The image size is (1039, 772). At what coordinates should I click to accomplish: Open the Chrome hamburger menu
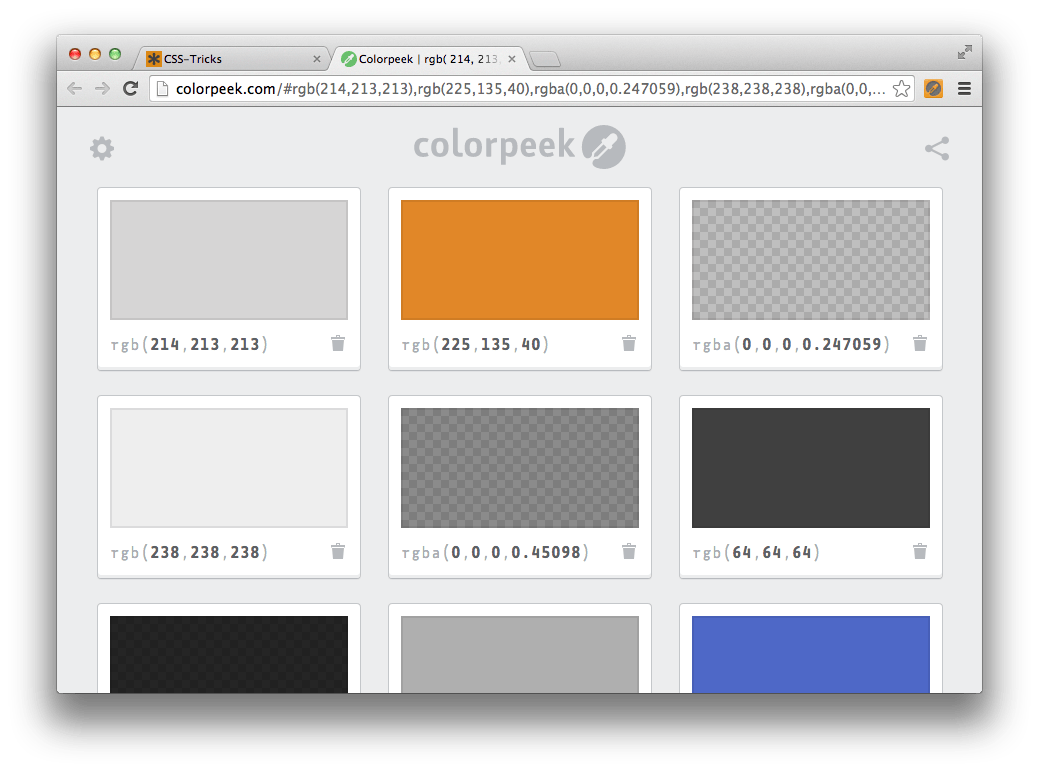965,89
